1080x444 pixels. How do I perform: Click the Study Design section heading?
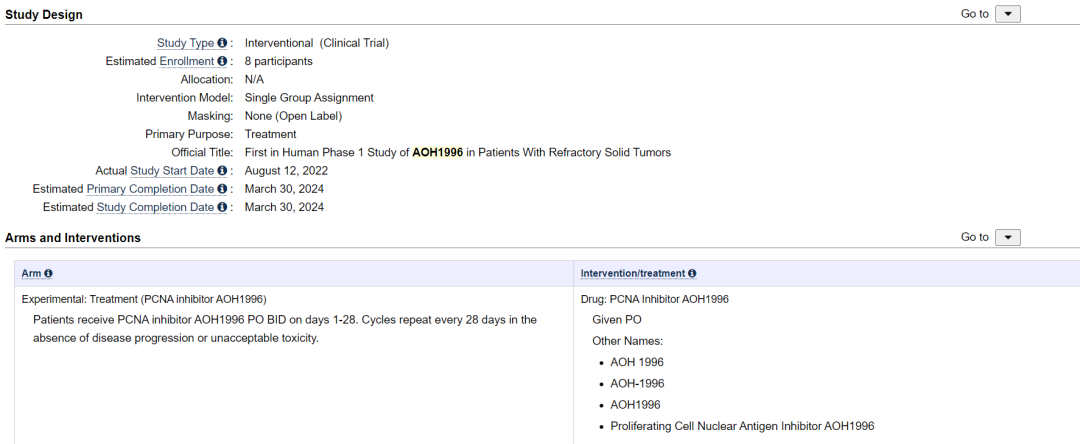(44, 15)
